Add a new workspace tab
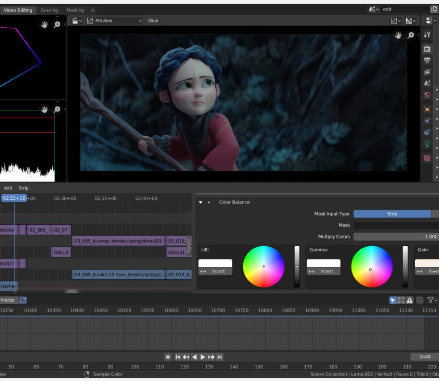 [x=93, y=10]
